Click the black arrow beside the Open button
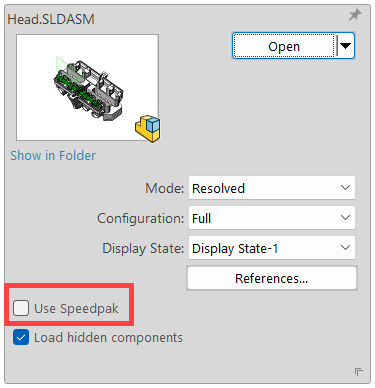 click(345, 46)
